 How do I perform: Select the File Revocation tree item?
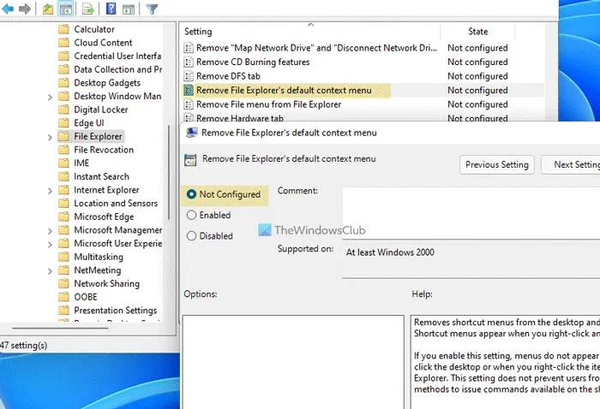tap(104, 150)
